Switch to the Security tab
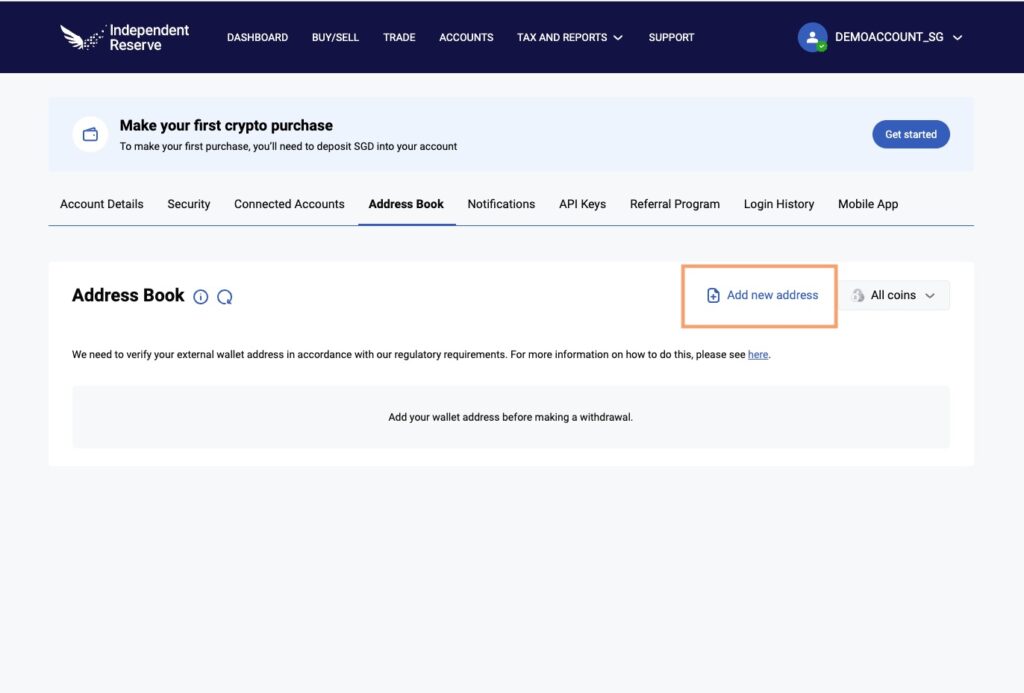Image resolution: width=1024 pixels, height=693 pixels. 188,204
